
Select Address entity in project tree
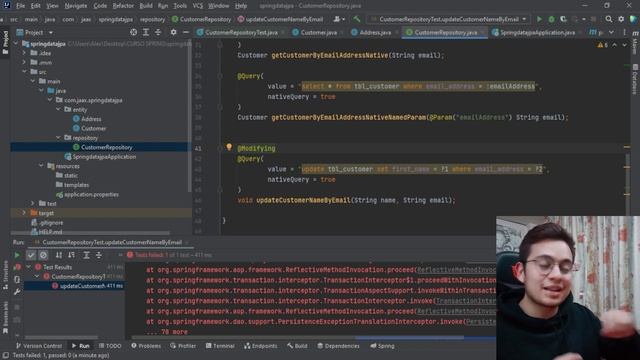coord(87,119)
